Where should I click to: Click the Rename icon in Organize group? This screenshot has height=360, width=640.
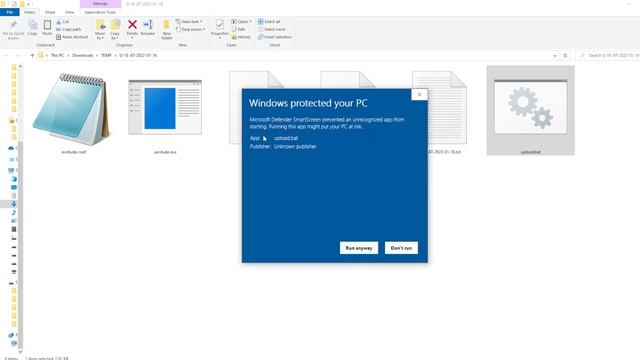148,28
